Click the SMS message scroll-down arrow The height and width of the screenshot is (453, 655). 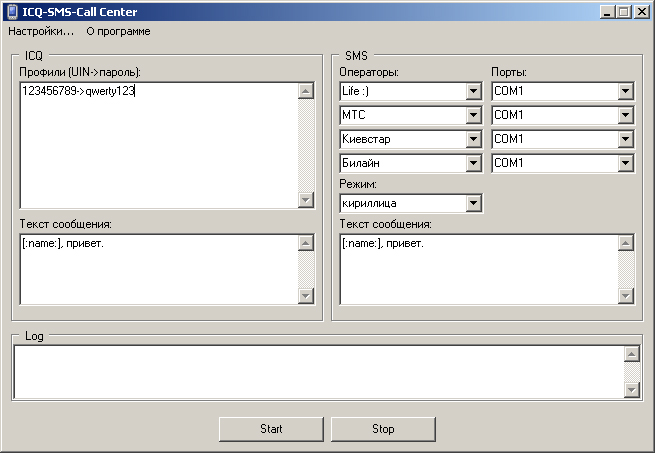[x=626, y=296]
